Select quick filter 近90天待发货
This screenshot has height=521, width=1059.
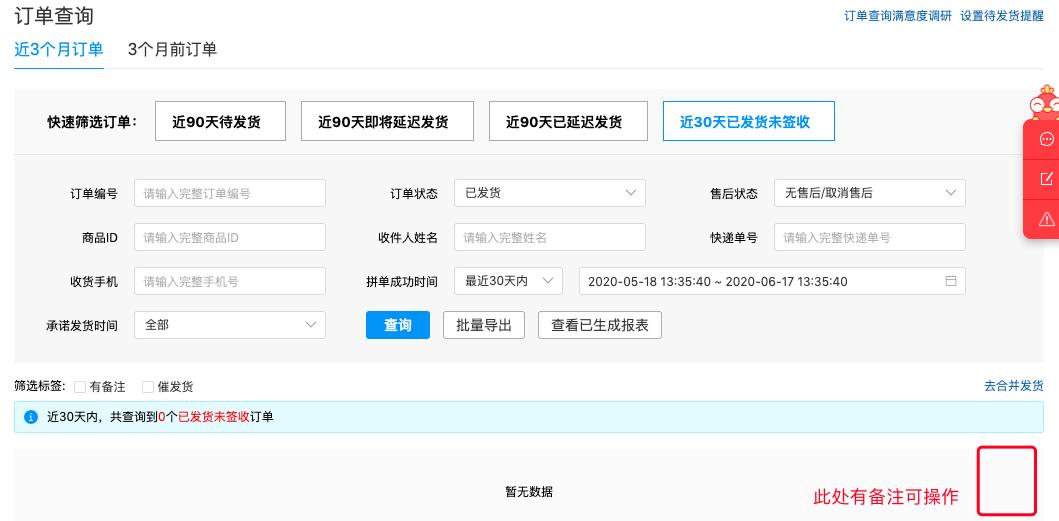pos(220,122)
